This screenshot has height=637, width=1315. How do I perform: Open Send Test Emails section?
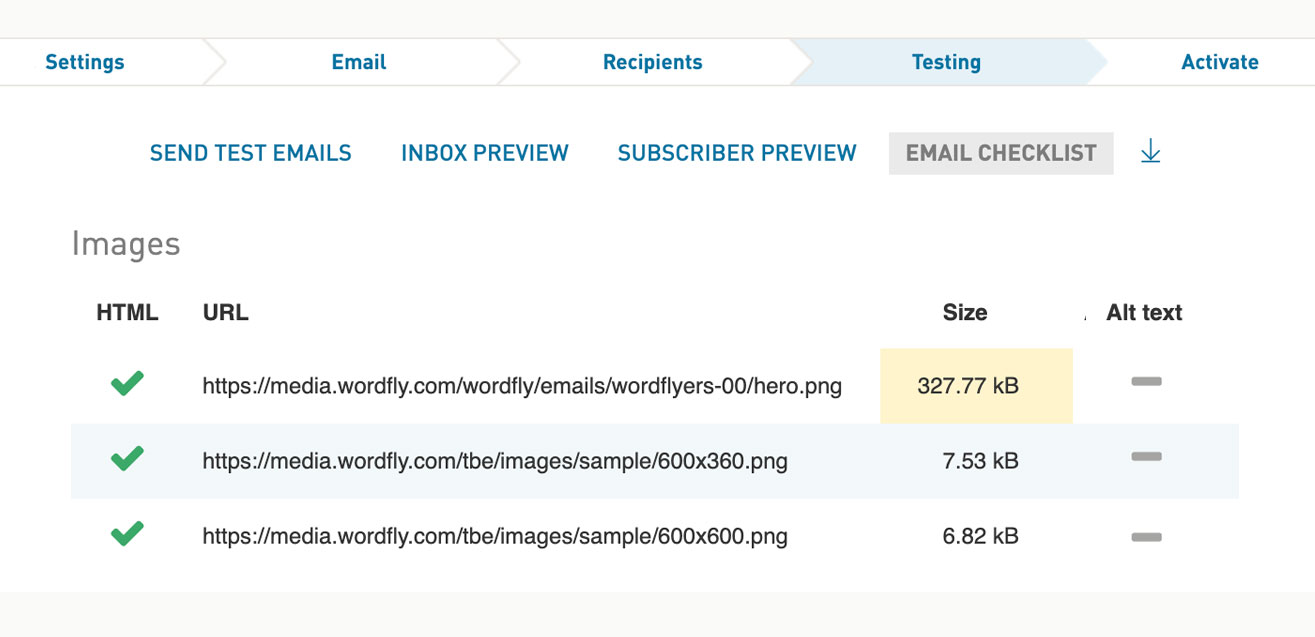coord(251,153)
